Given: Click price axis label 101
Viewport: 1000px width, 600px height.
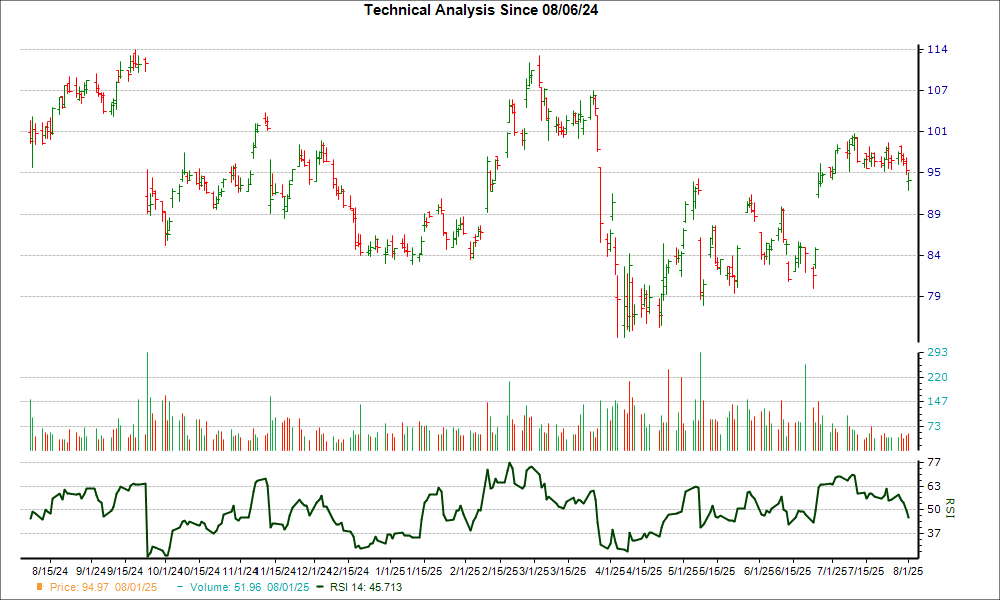Looking at the screenshot, I should pos(937,131).
